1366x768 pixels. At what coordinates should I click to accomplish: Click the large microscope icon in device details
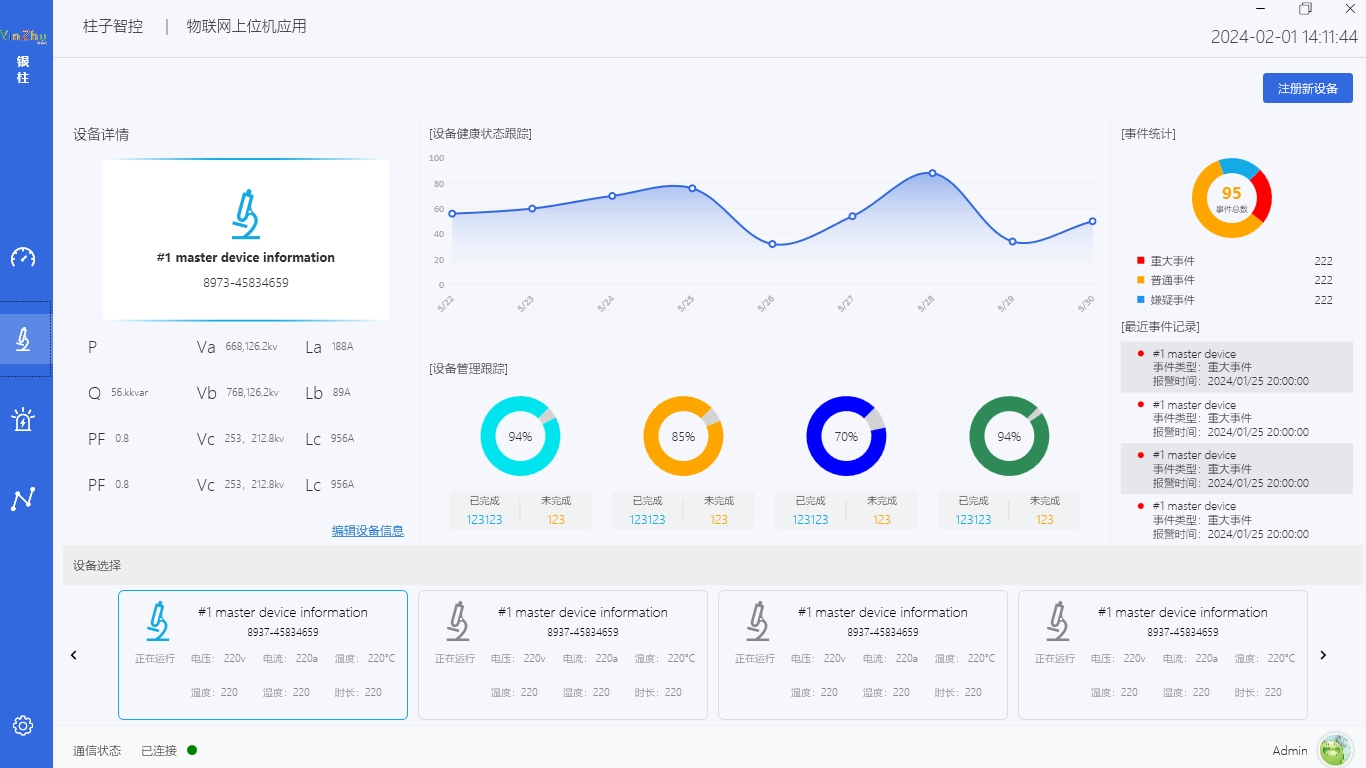[x=246, y=214]
